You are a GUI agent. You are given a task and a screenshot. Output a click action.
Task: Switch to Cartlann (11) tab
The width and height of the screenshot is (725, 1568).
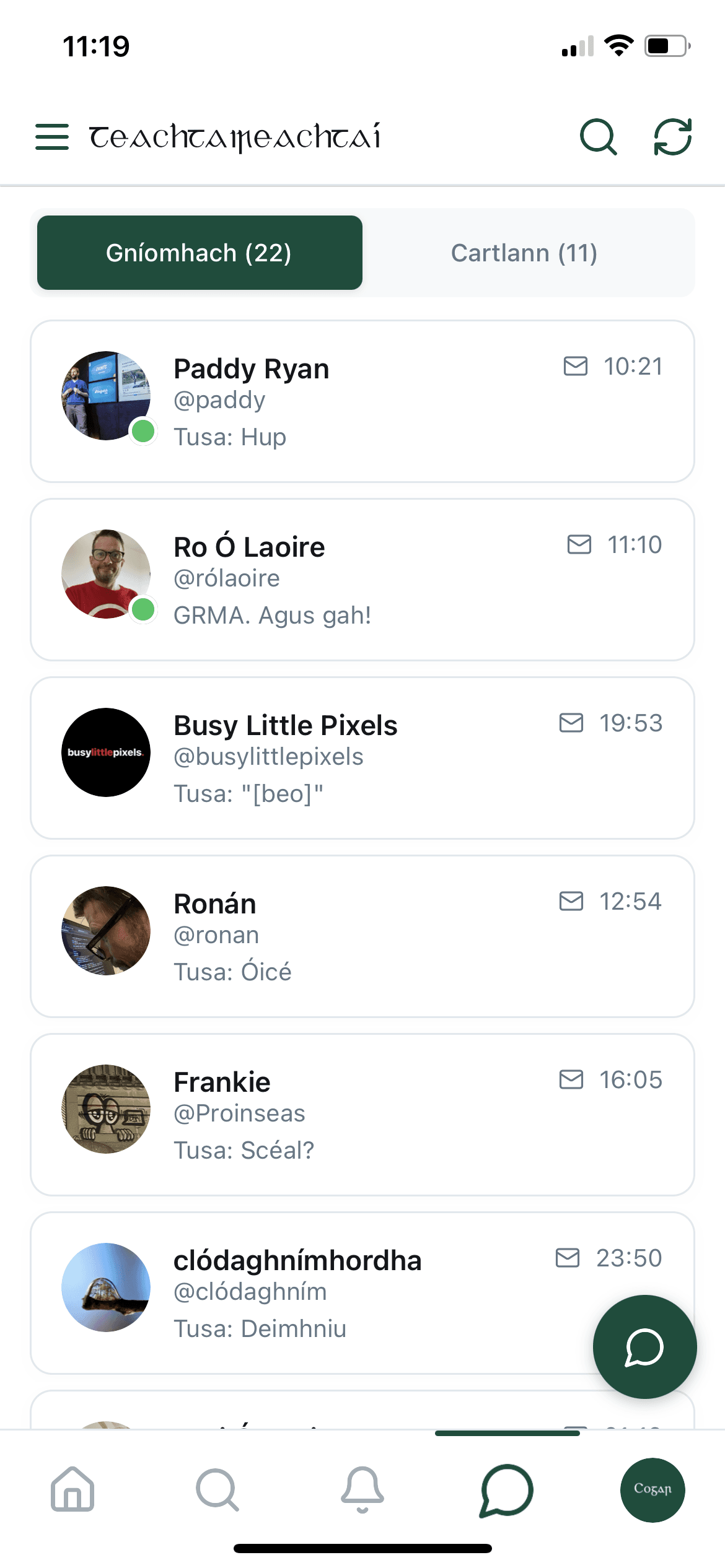[x=524, y=253]
